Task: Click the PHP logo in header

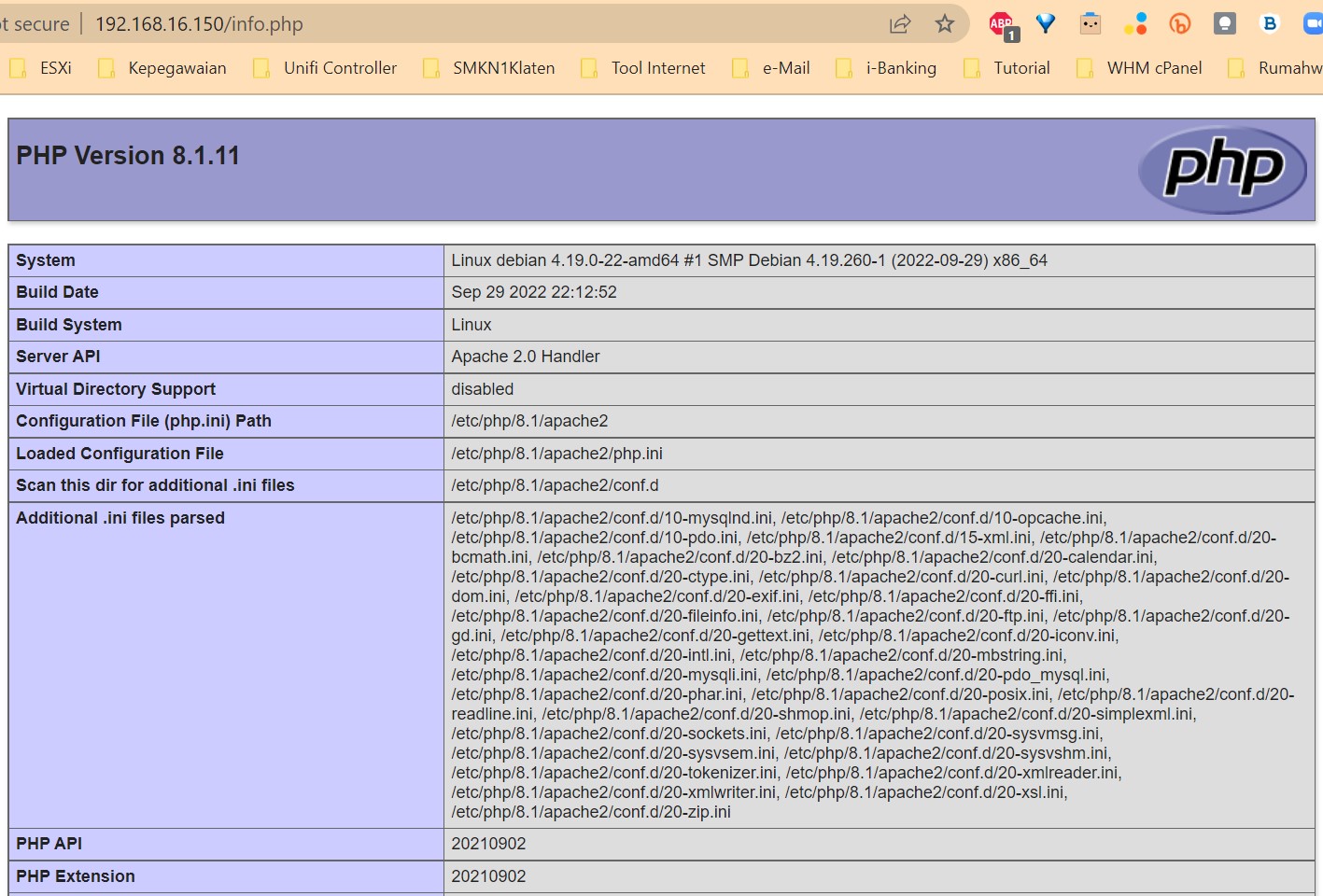Action: click(x=1222, y=169)
